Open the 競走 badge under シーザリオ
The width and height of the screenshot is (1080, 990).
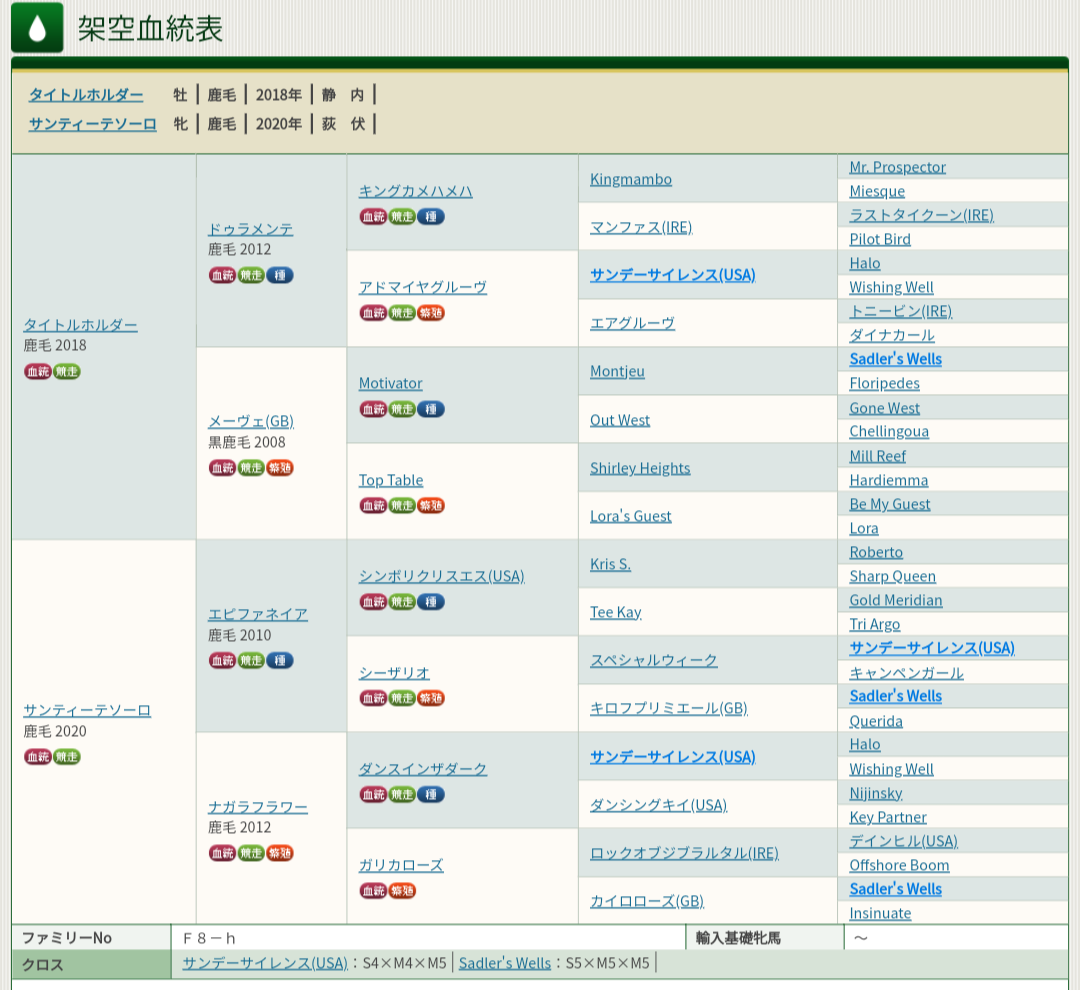pyautogui.click(x=402, y=699)
